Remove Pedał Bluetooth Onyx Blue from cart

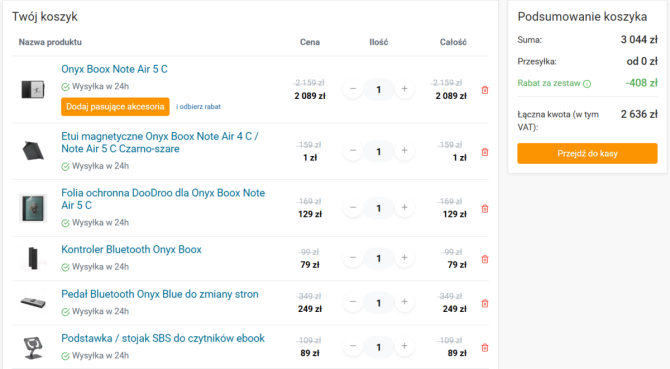(485, 304)
